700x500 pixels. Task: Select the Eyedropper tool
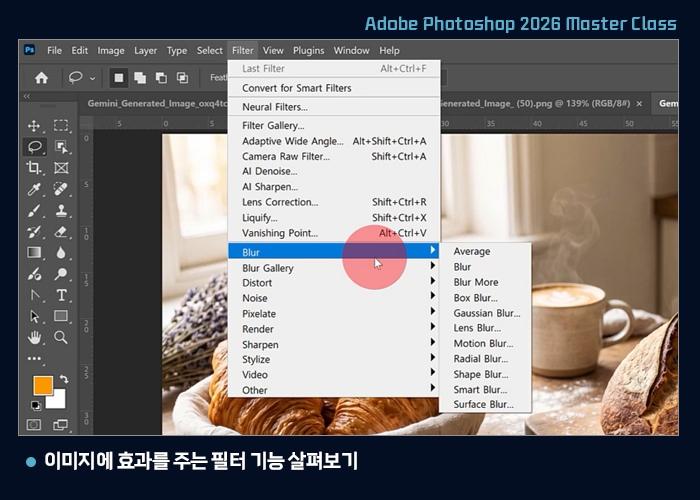(34, 189)
